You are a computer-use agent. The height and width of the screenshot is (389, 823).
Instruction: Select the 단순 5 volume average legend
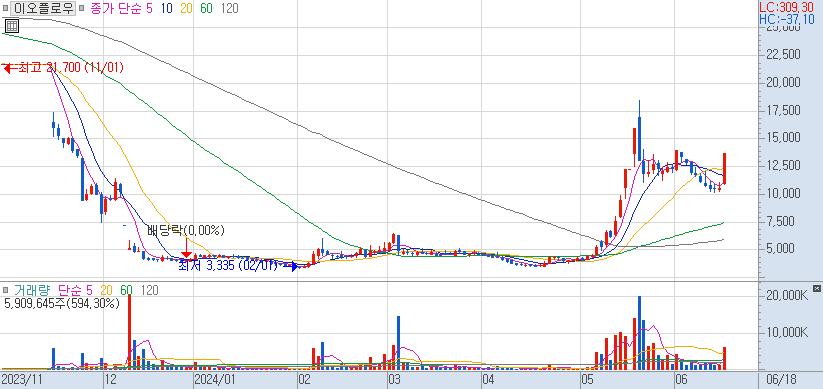(75, 290)
